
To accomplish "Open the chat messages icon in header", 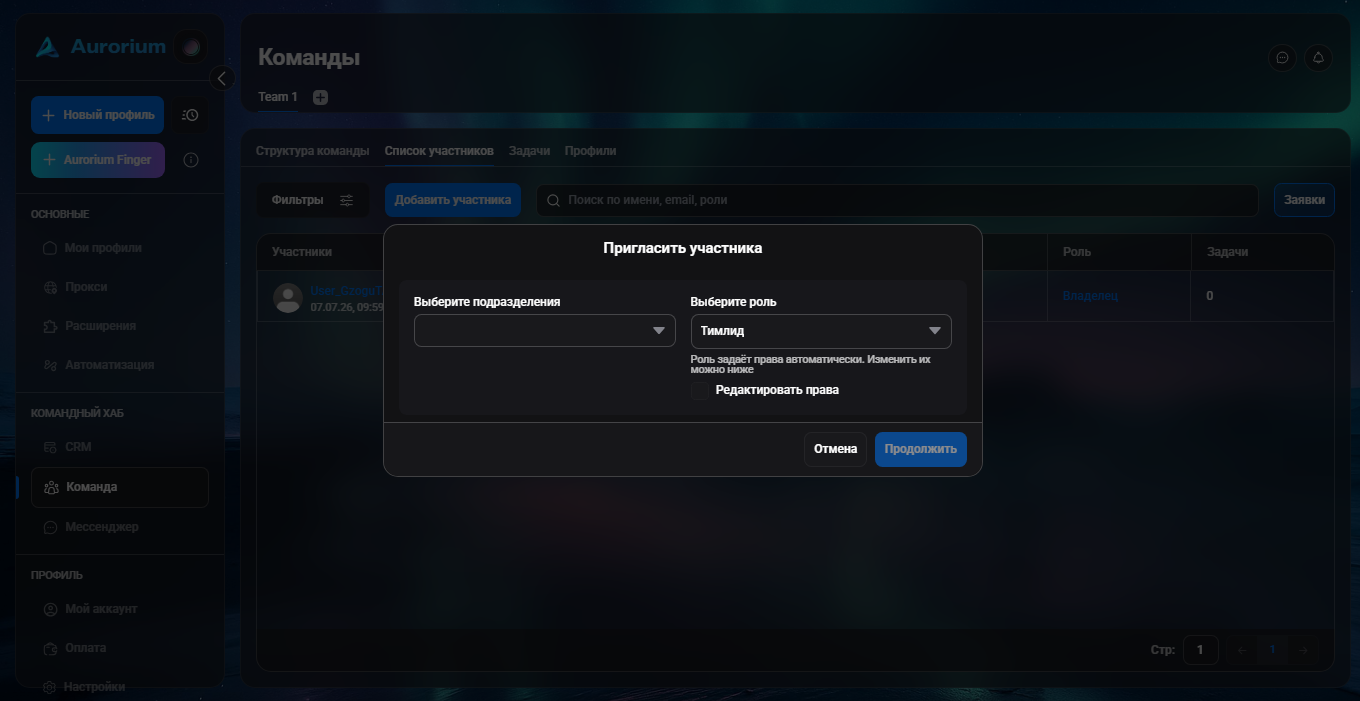I will [1282, 58].
